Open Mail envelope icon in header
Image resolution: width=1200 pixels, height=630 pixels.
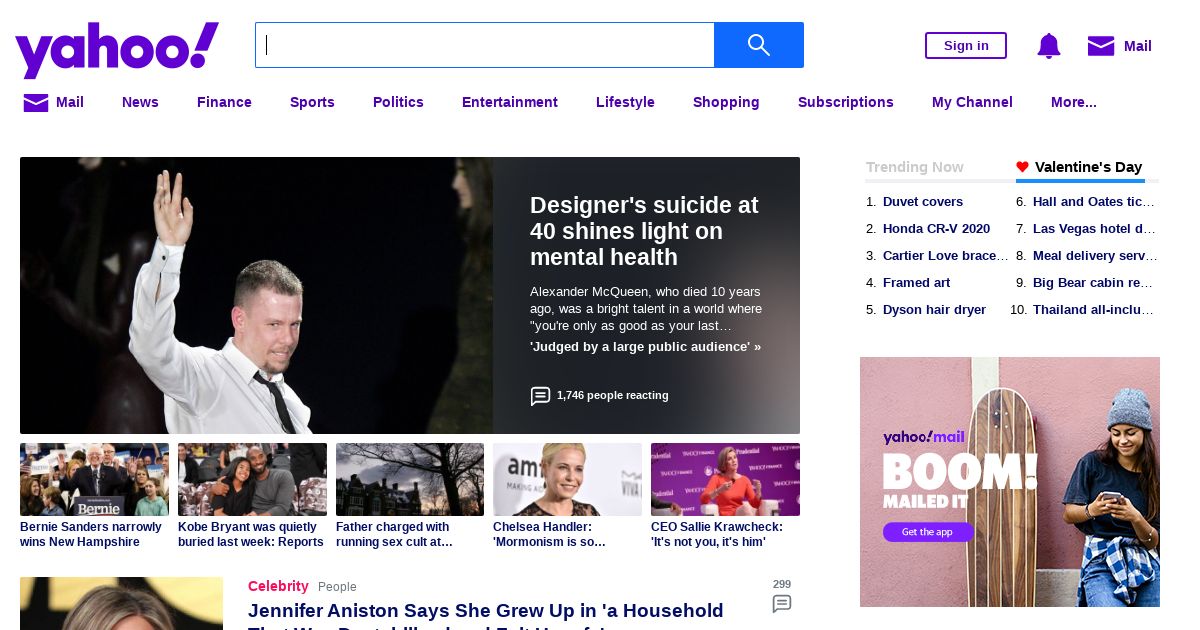[x=1101, y=46]
